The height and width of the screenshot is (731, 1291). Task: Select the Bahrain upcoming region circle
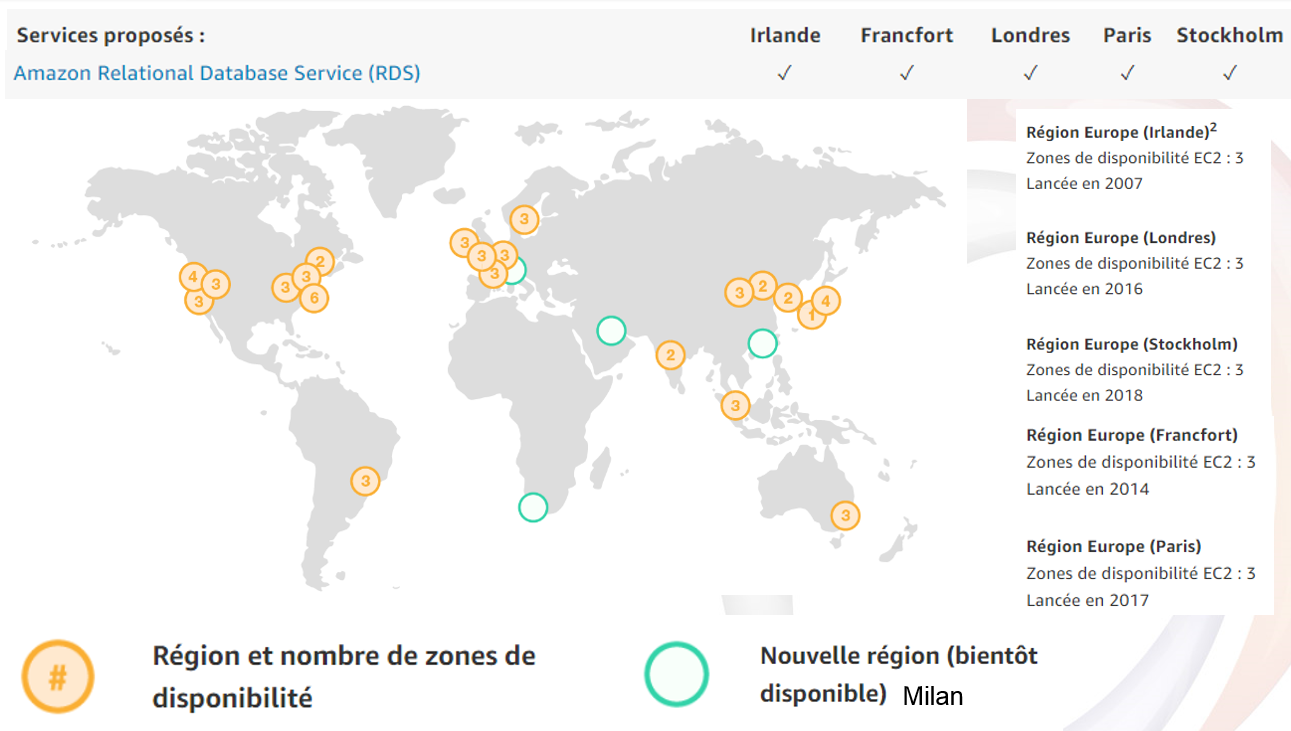(610, 330)
